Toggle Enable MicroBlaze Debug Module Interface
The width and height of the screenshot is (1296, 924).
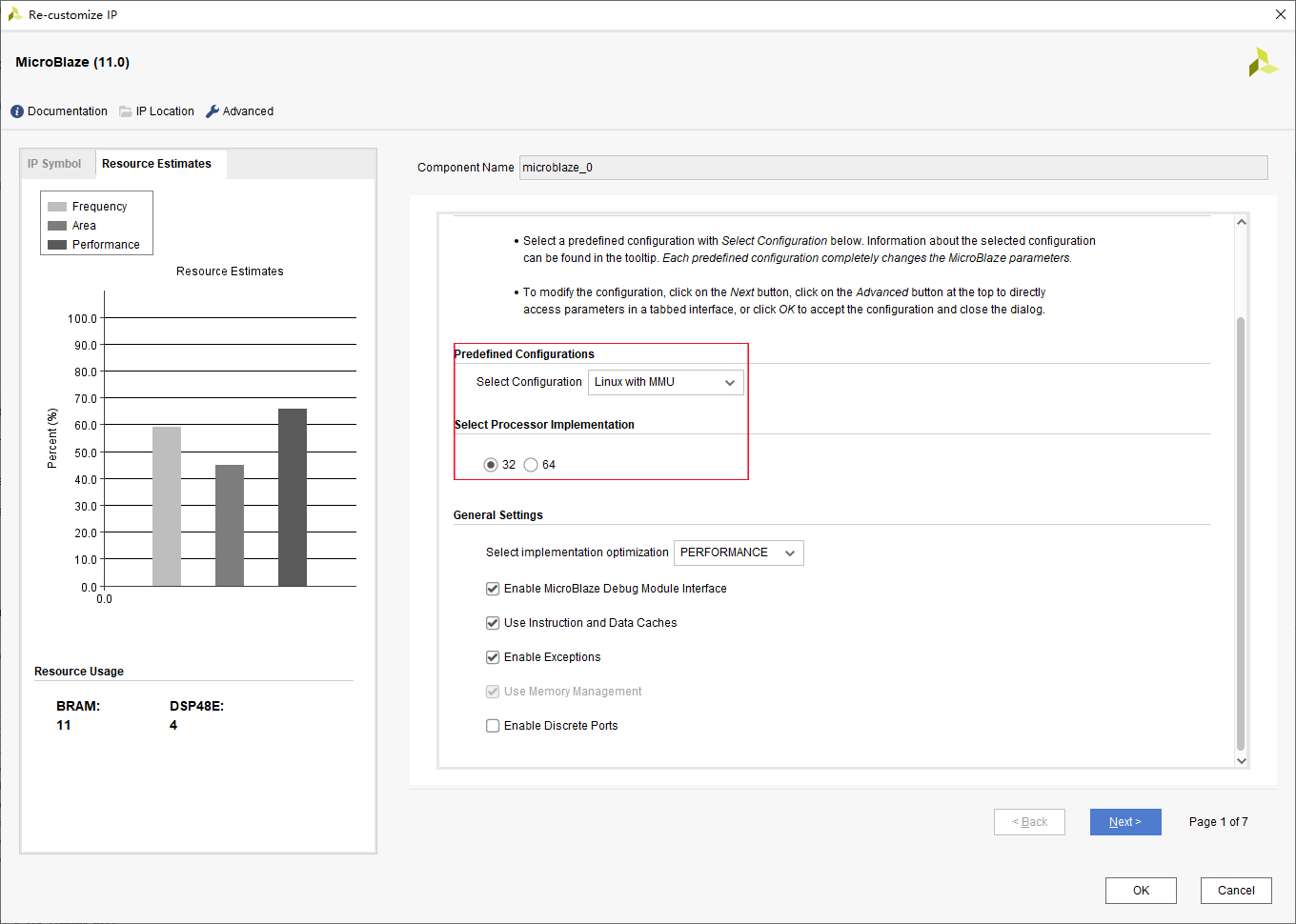click(493, 589)
